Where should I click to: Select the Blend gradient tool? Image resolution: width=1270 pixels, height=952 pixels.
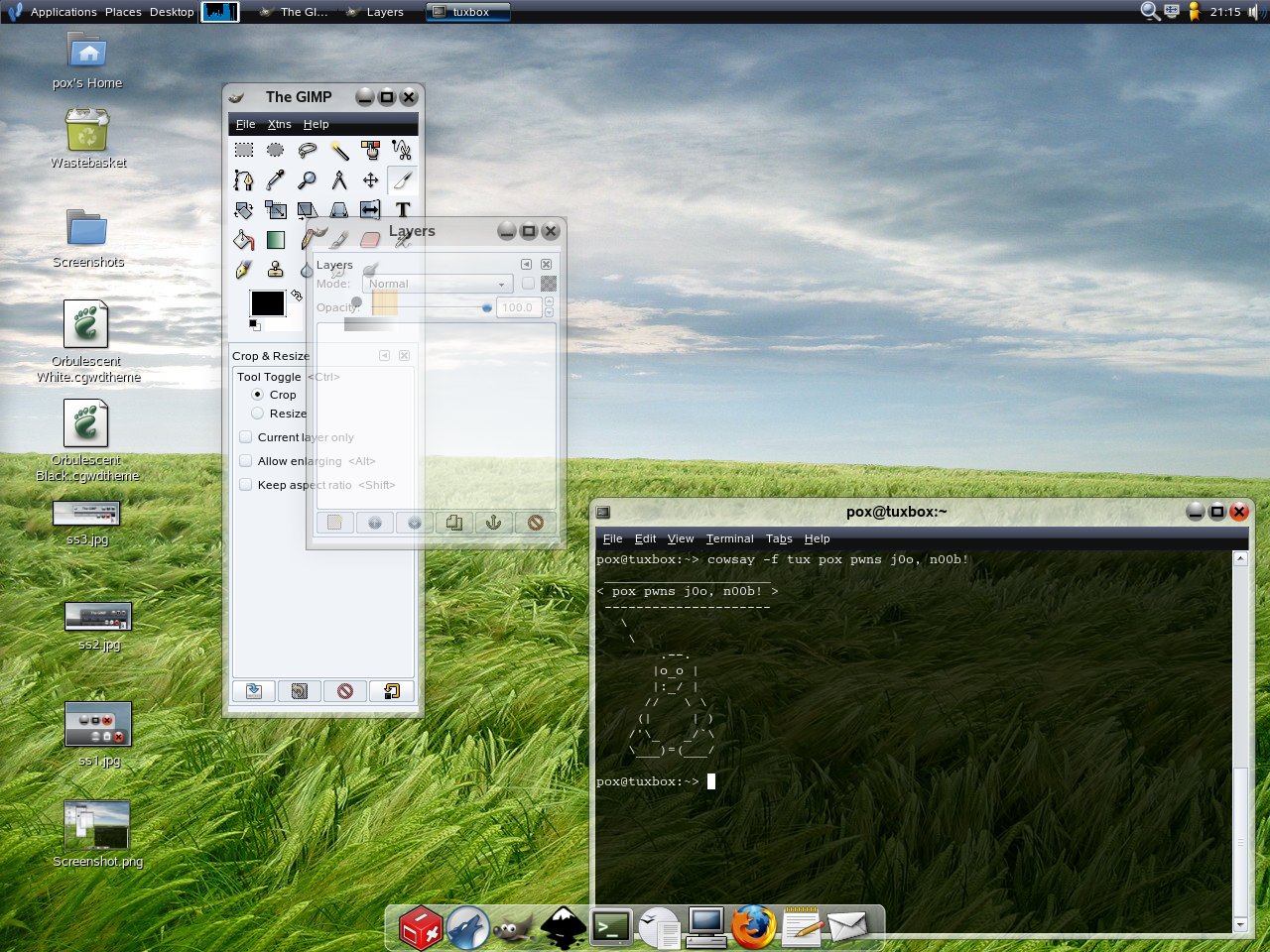click(276, 240)
